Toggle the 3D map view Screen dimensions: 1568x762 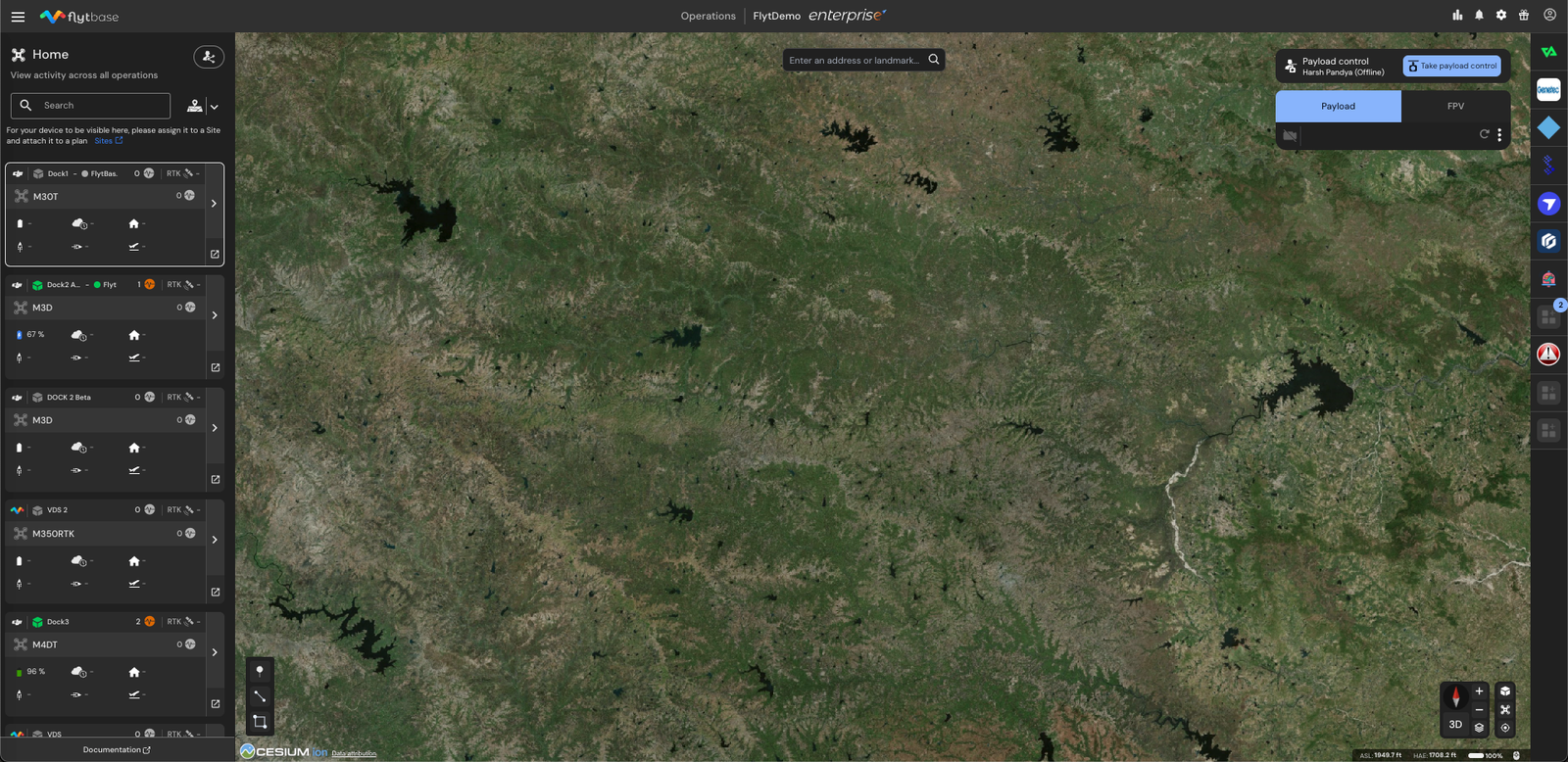1455,725
